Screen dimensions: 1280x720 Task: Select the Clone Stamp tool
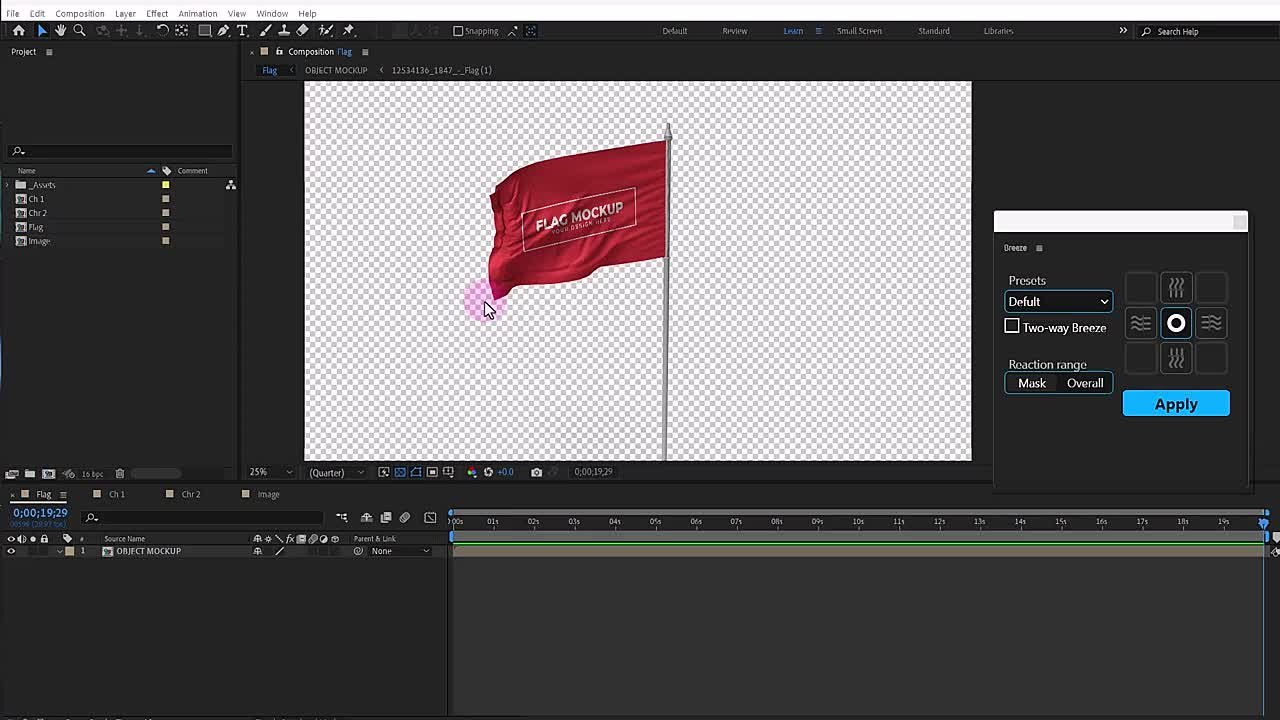(284, 31)
